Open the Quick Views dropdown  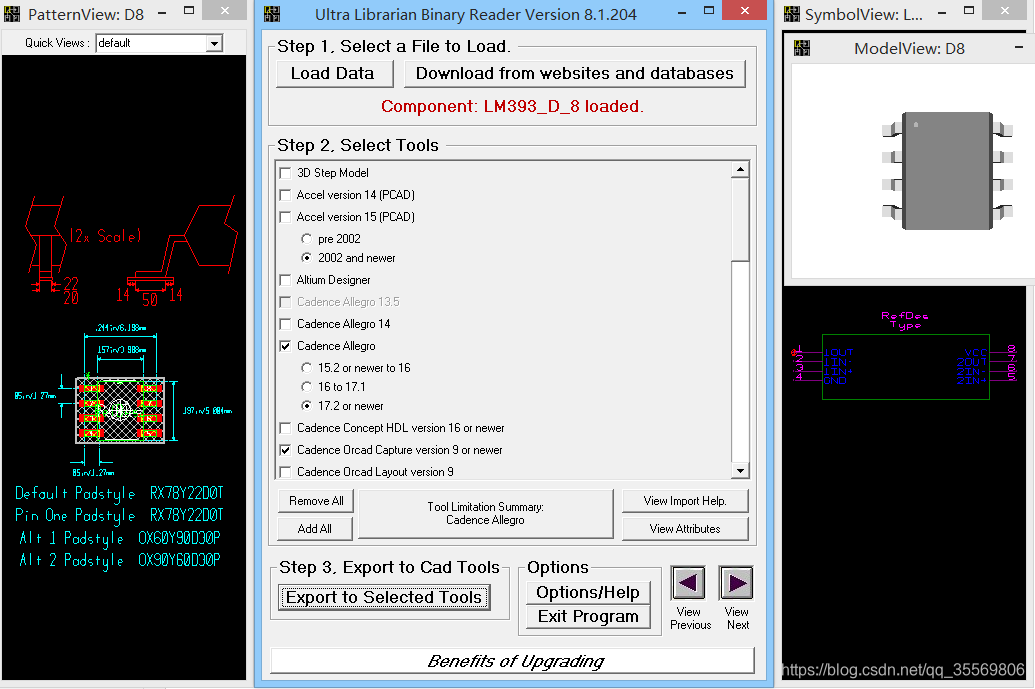click(x=214, y=44)
